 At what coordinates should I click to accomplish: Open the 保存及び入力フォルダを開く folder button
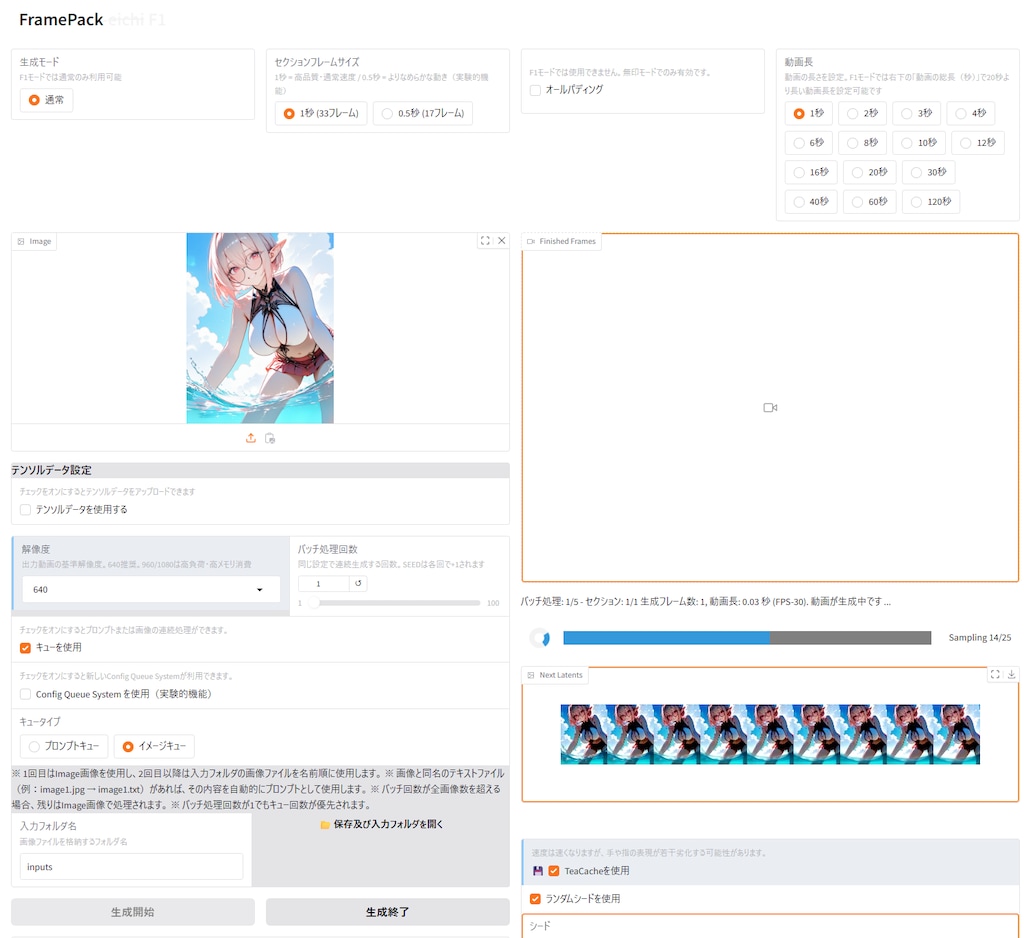click(x=381, y=825)
